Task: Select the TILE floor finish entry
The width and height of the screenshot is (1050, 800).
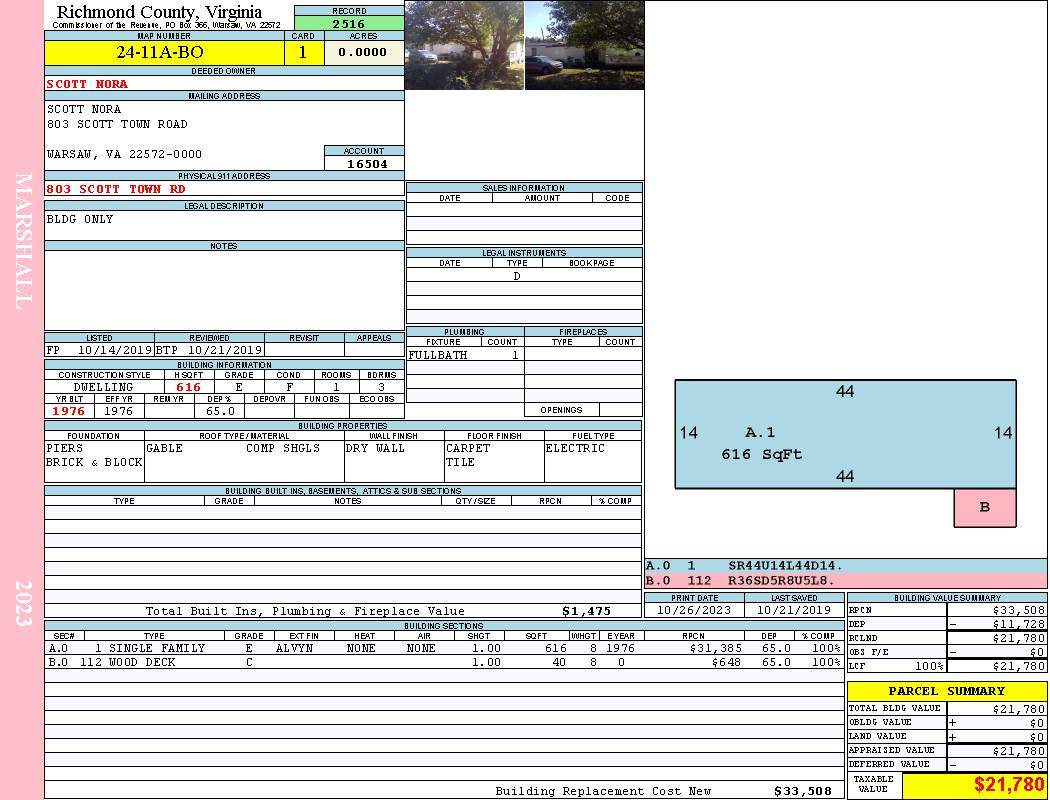Action: click(460, 462)
